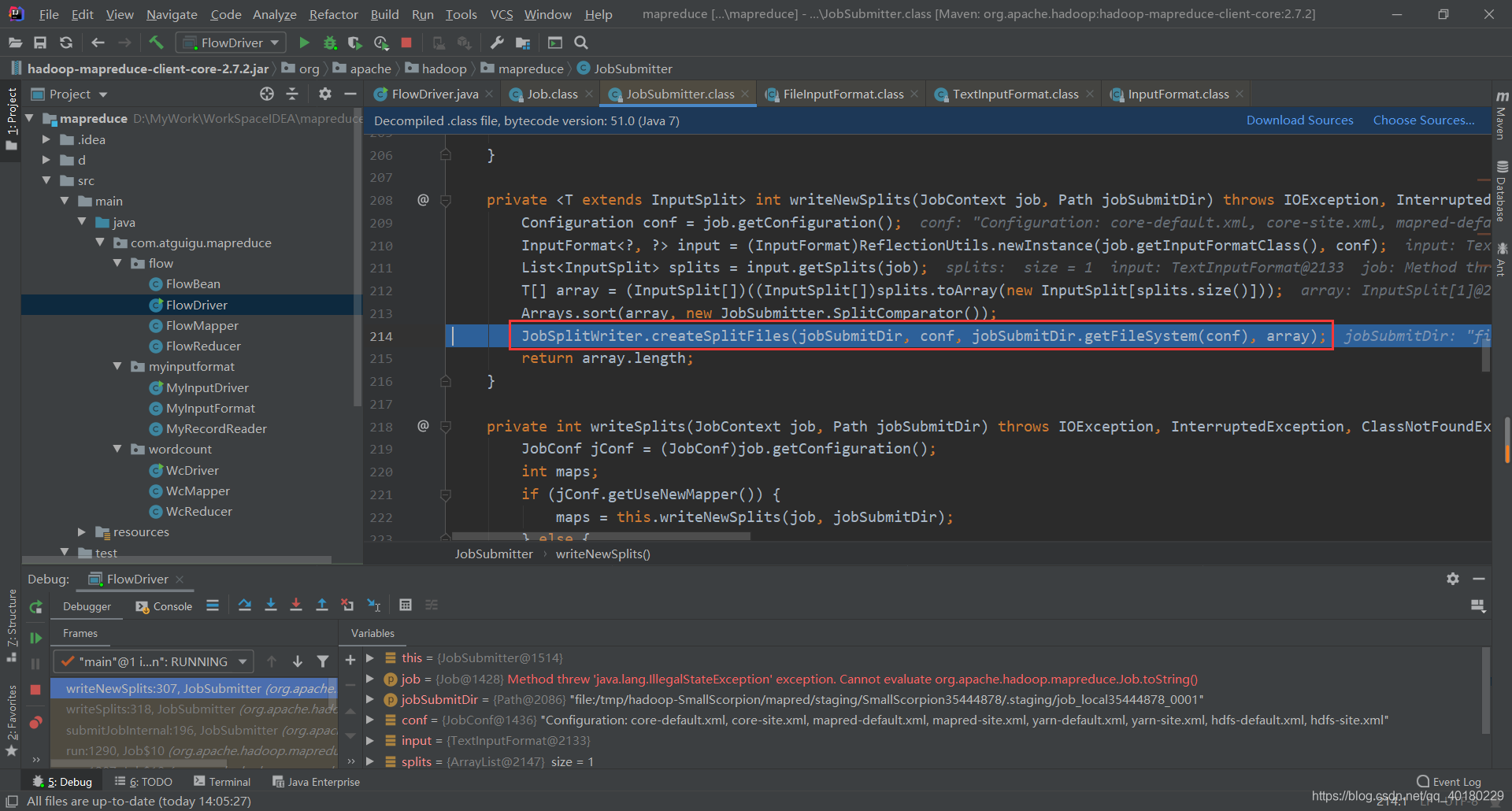Click View Breakpoints red circles icon
The image size is (1512, 811).
click(x=35, y=723)
